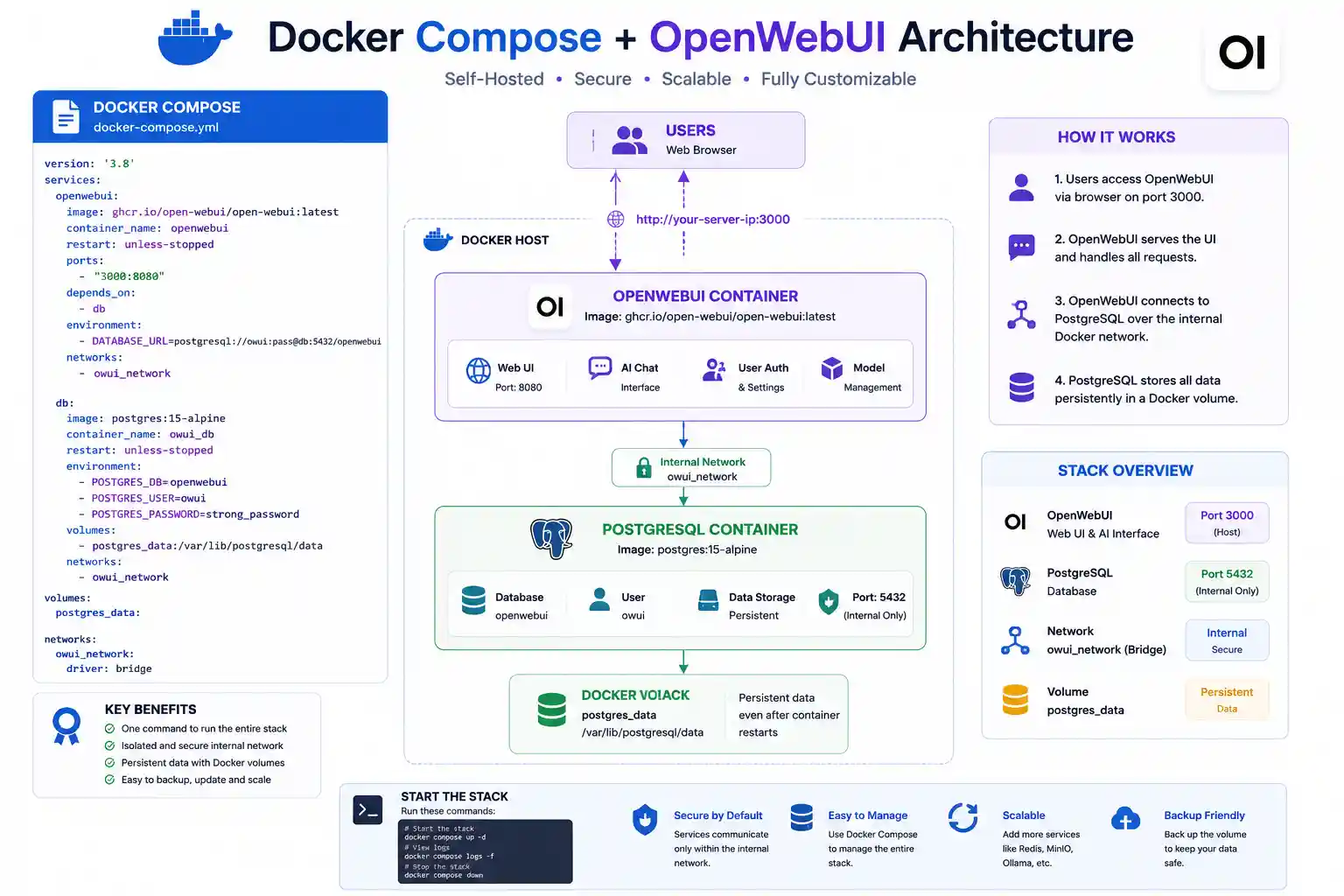Click the Port 3000 (Host) badge
Viewport: 1344px width, 896px height.
[x=1227, y=523]
